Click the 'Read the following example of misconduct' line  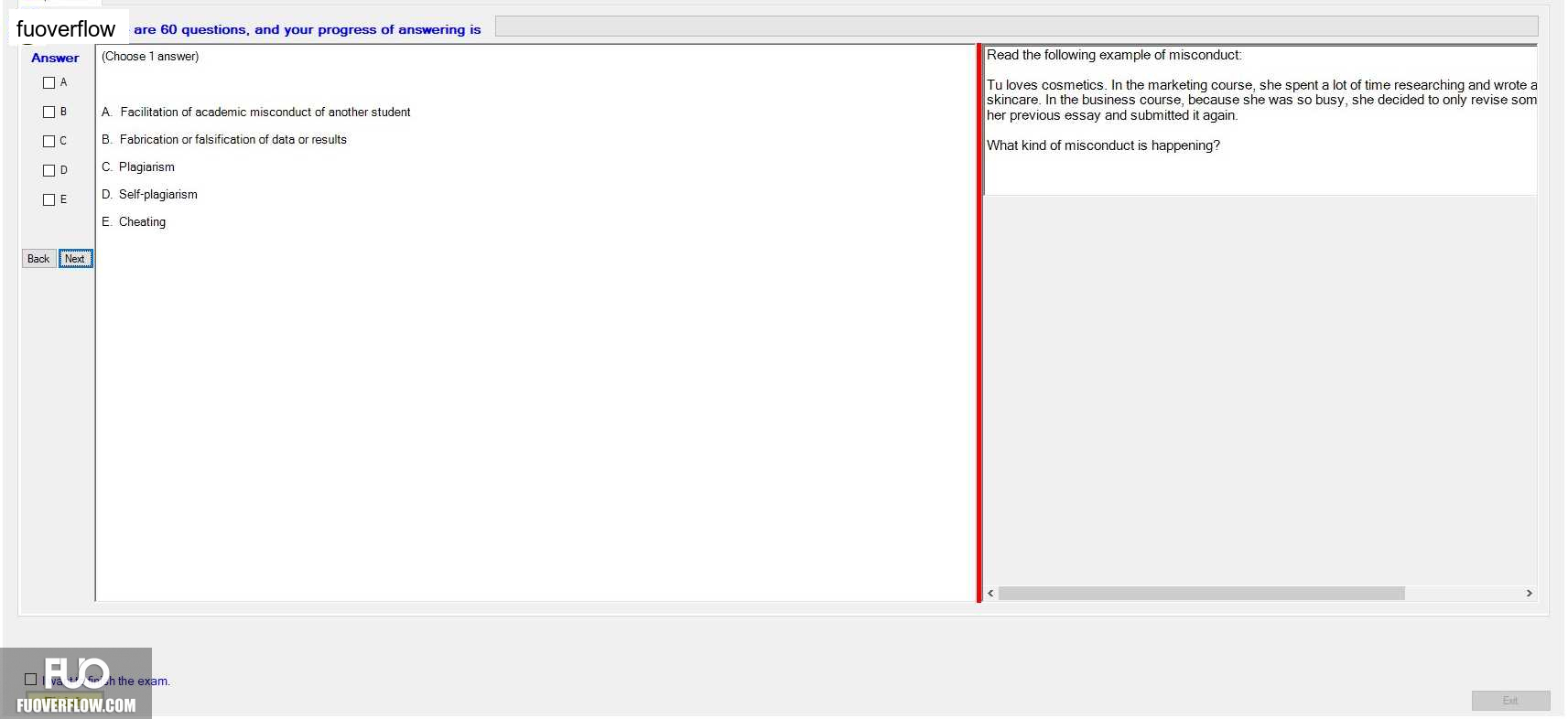pos(1114,55)
